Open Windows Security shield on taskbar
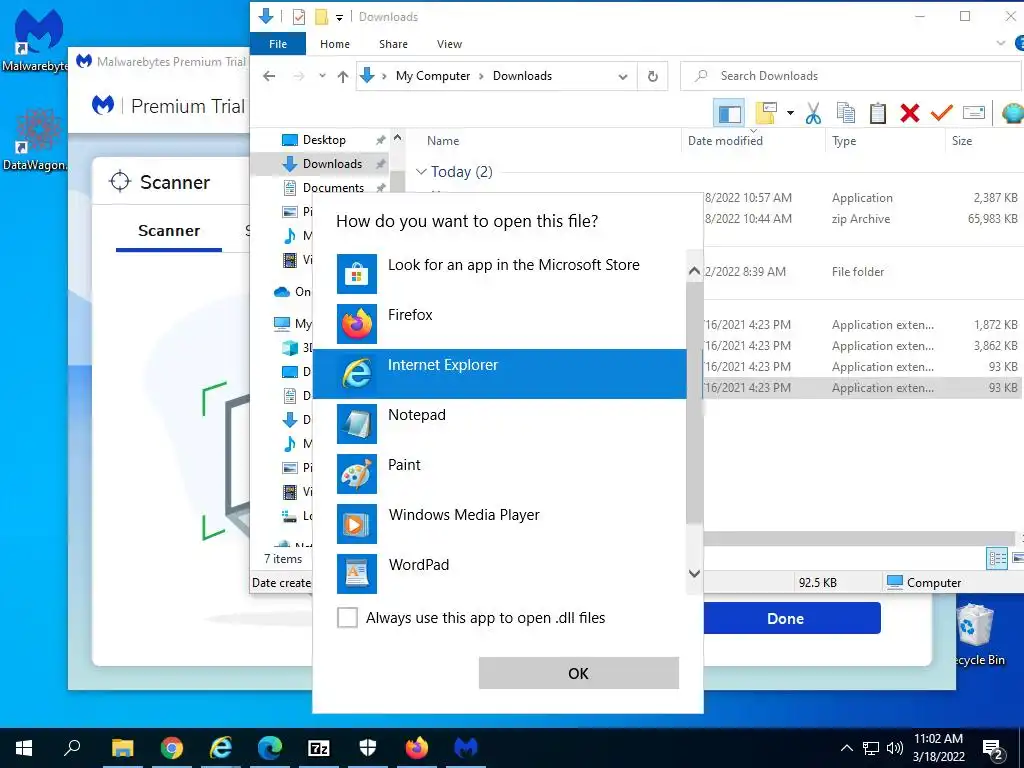Viewport: 1024px width, 768px height. pyautogui.click(x=368, y=748)
